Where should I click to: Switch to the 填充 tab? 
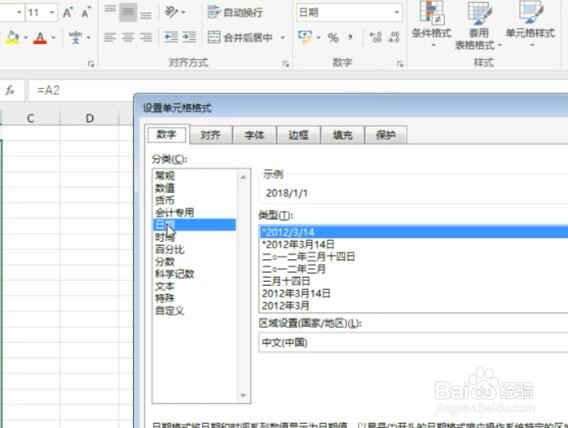tap(342, 135)
